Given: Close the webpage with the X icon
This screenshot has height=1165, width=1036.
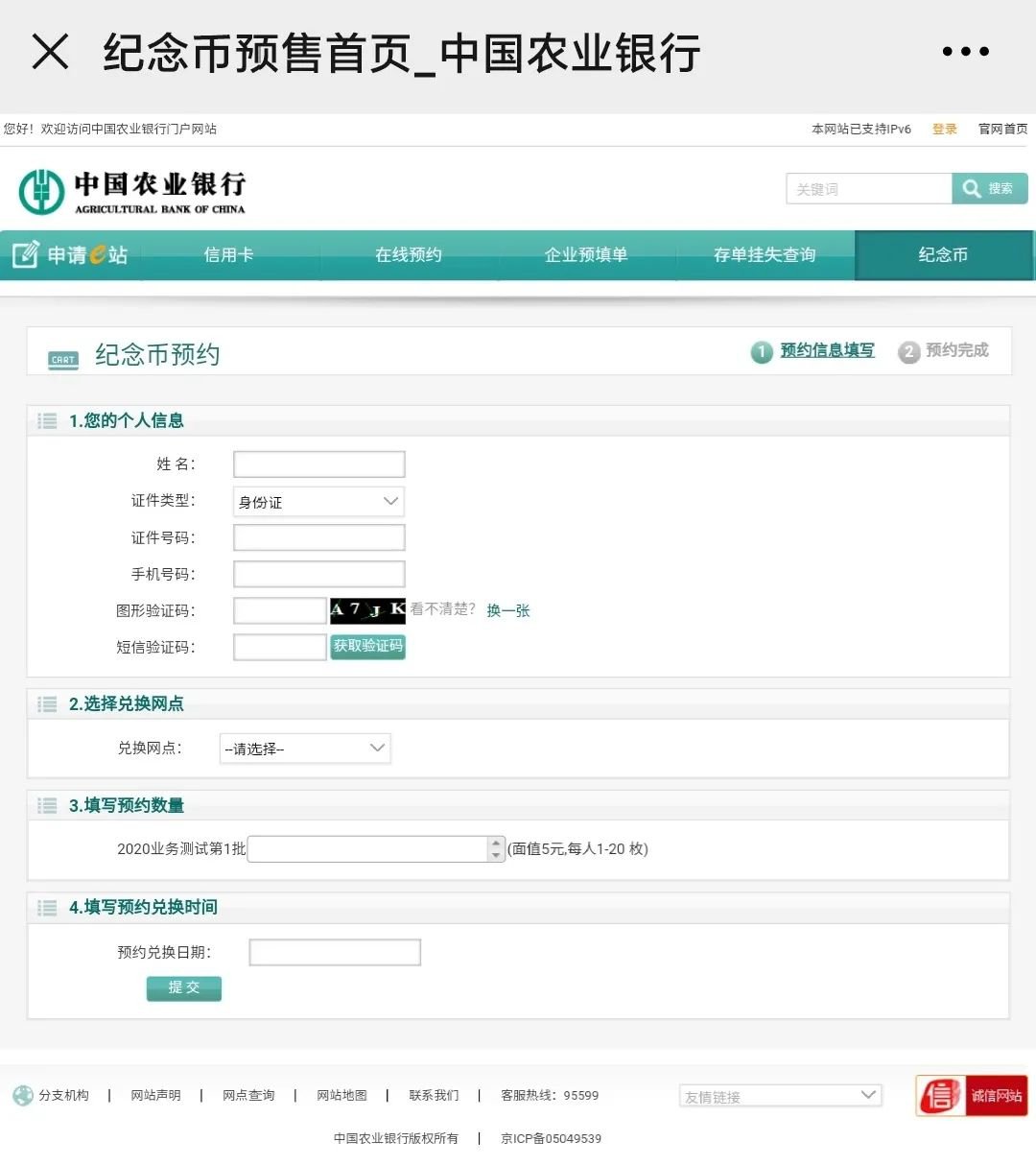Looking at the screenshot, I should 50,52.
